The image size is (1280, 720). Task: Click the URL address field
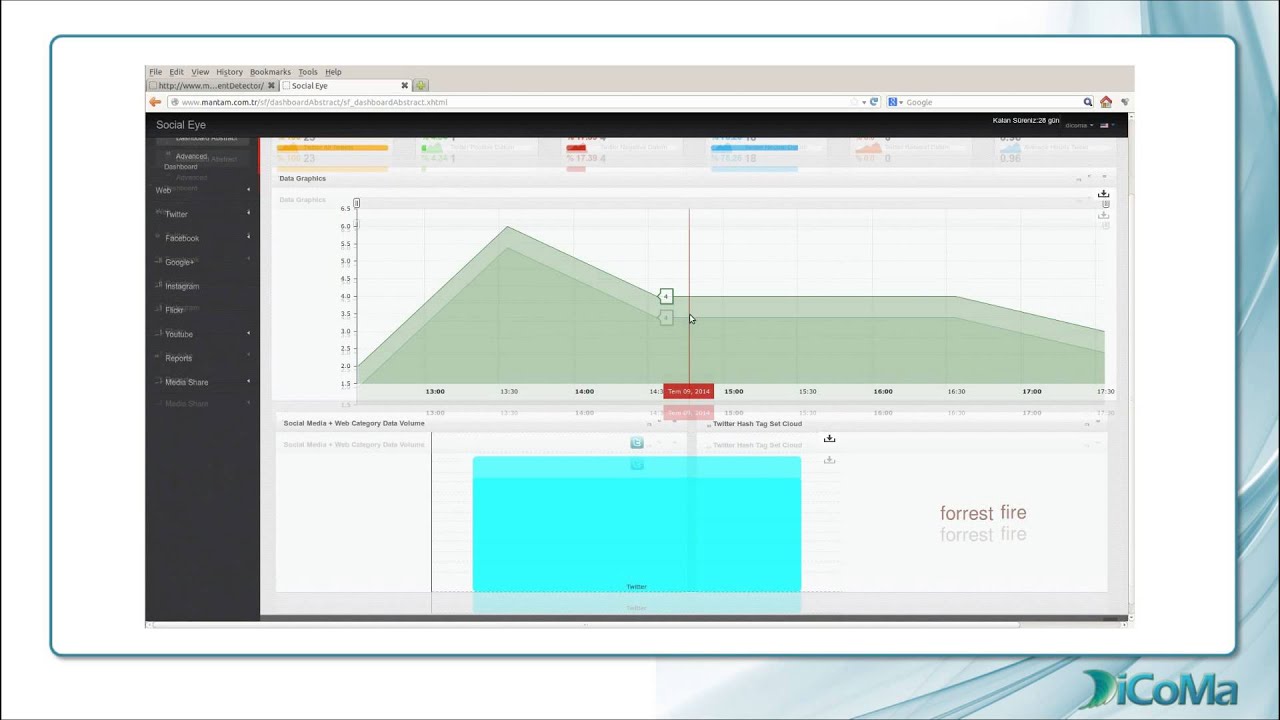tap(510, 102)
